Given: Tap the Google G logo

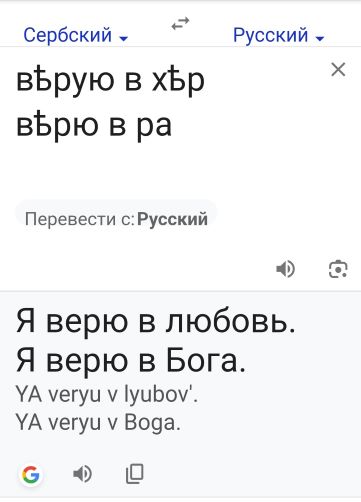Looking at the screenshot, I should pyautogui.click(x=31, y=474).
